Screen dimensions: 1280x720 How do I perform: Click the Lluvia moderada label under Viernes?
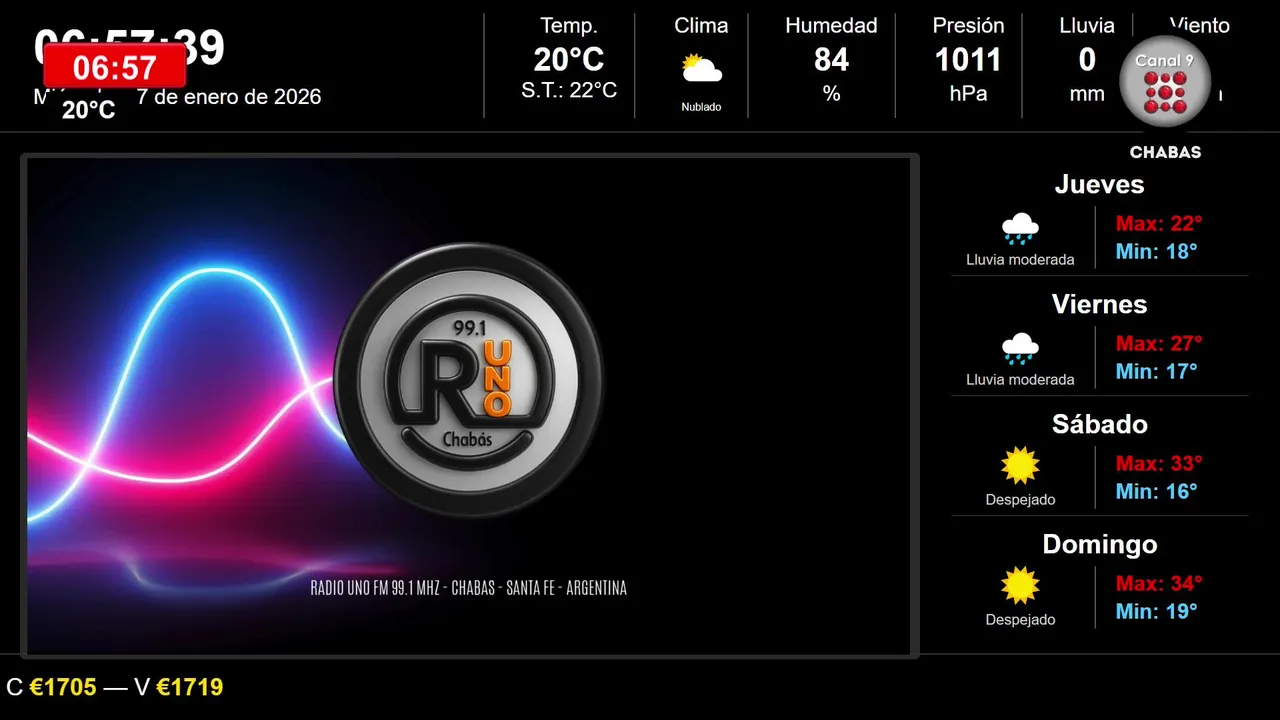[x=1020, y=380]
